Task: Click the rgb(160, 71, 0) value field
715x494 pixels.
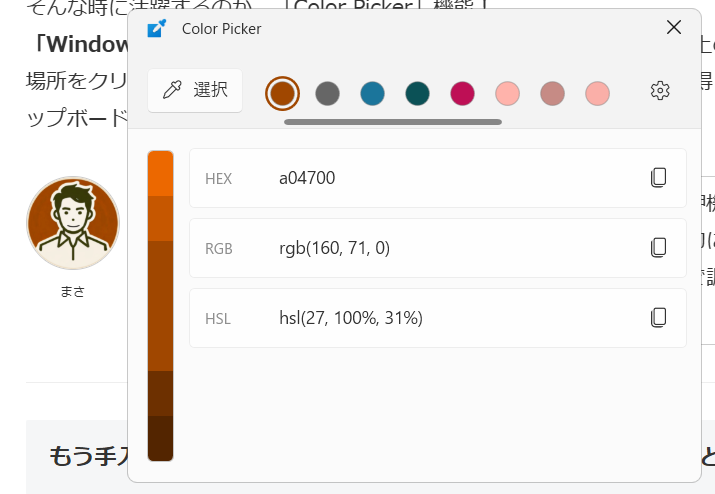Action: click(x=333, y=248)
